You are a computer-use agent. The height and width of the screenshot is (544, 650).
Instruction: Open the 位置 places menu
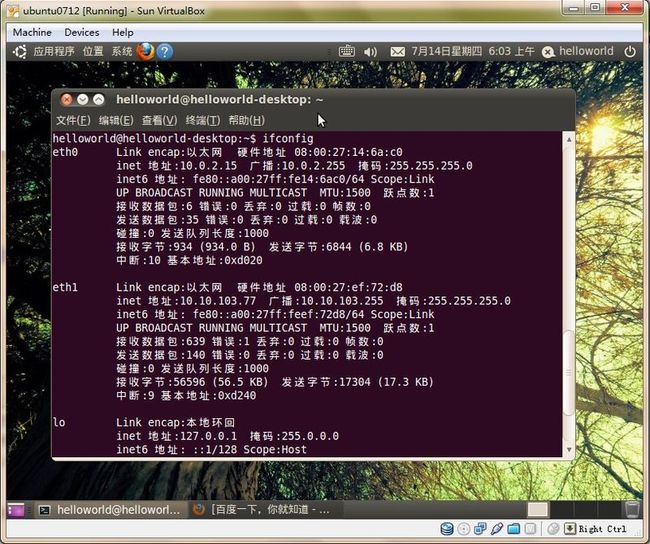93,52
